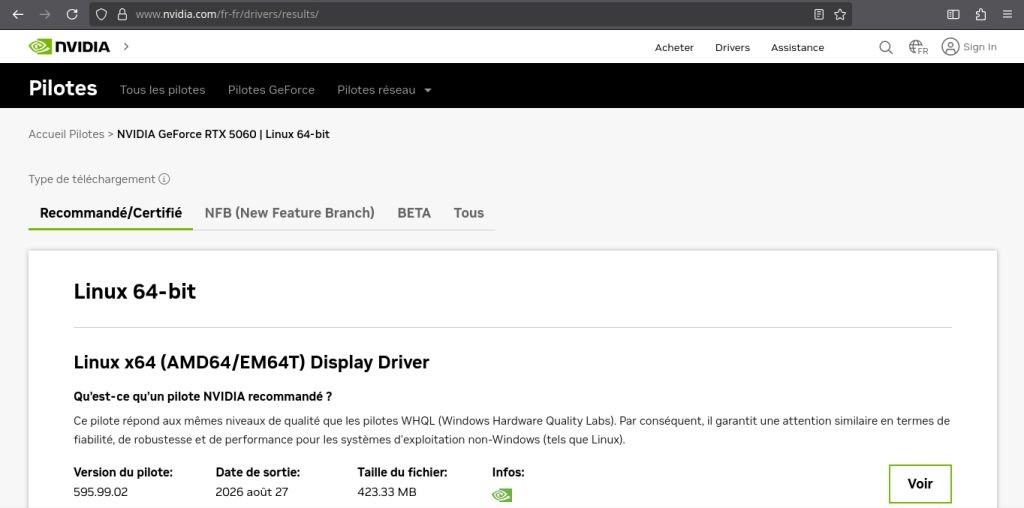The image size is (1024, 508).
Task: Select the Recommandé/Certifié tab
Action: tap(110, 213)
